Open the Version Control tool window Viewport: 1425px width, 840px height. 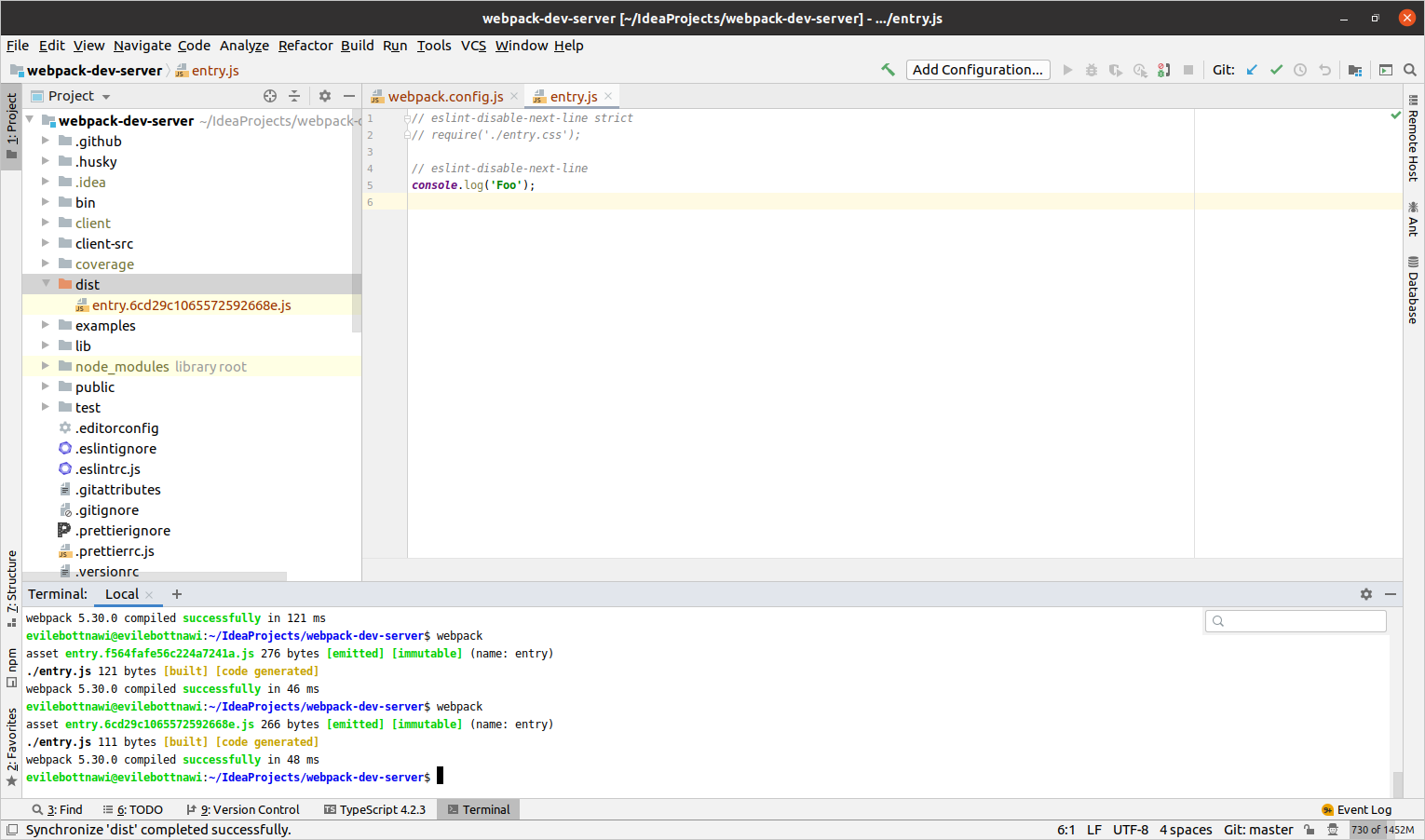point(242,809)
